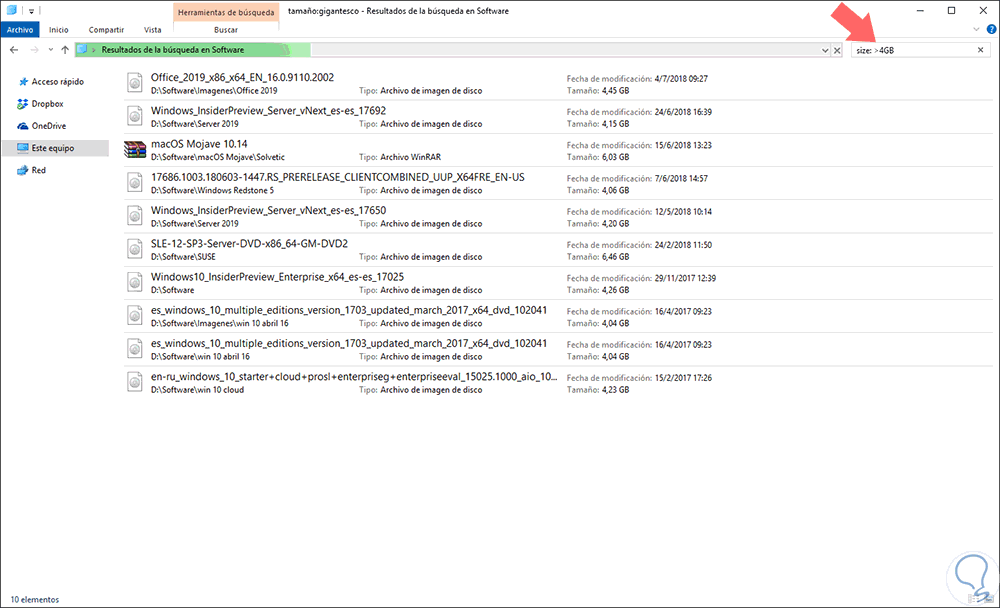Switch to the Vista tab

(x=152, y=29)
